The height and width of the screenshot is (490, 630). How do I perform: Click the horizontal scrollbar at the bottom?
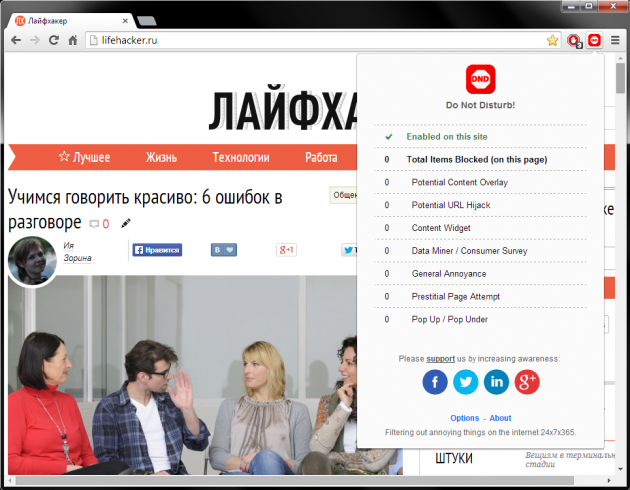click(x=295, y=480)
